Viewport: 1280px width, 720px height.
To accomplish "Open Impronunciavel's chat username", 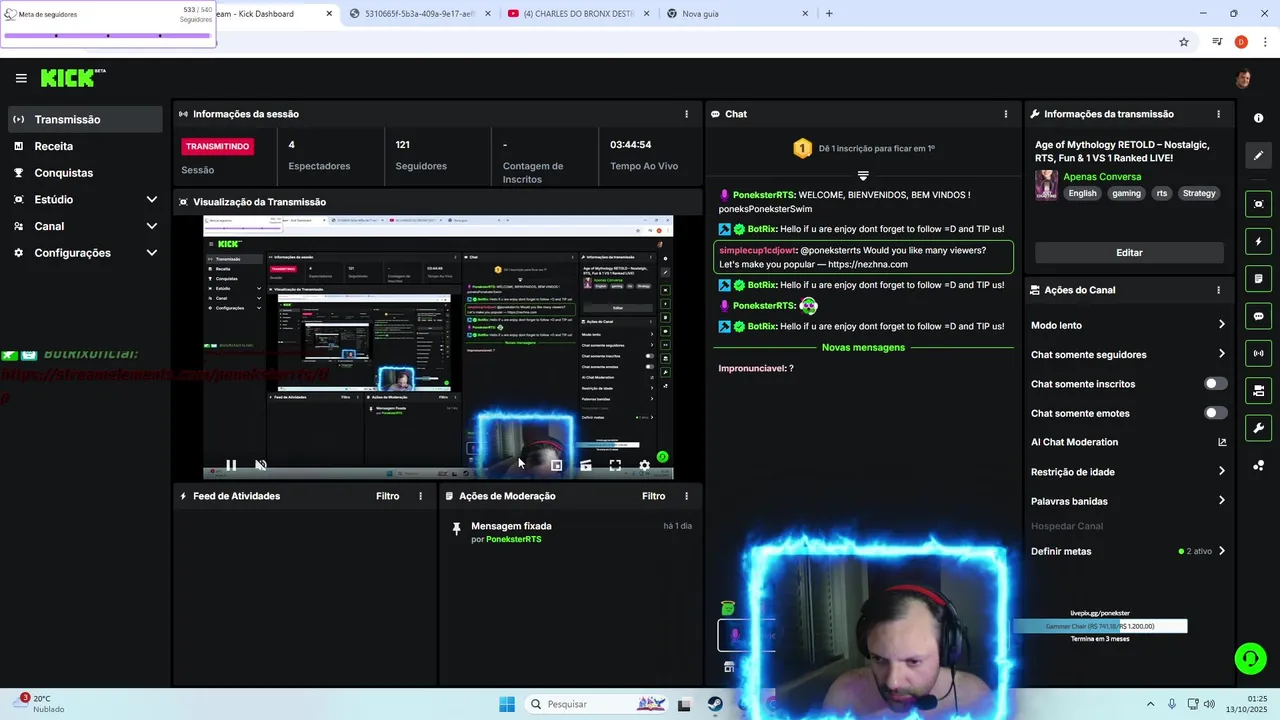I will point(752,368).
